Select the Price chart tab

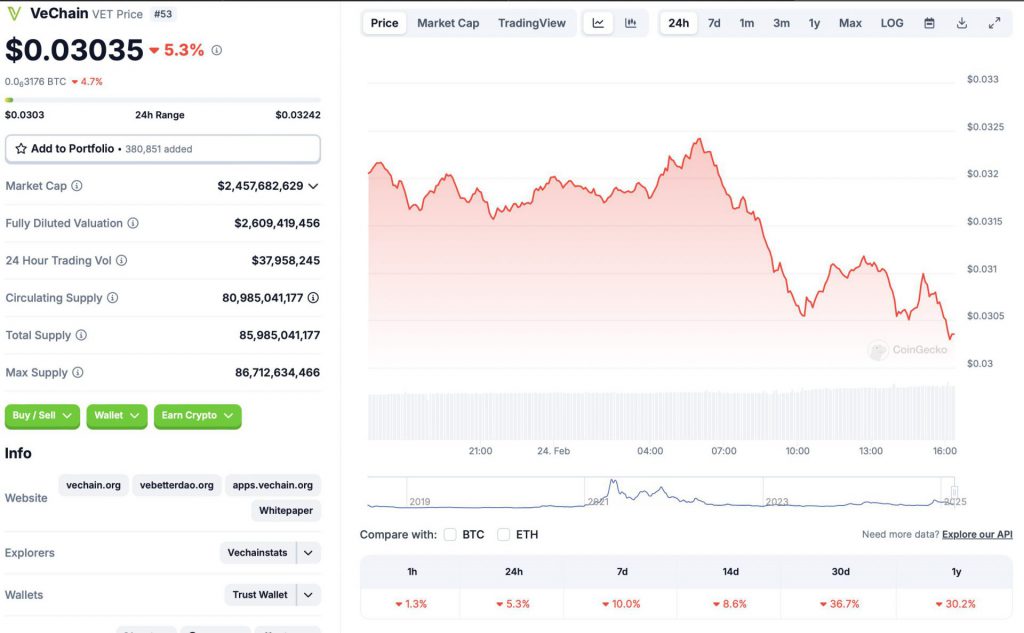coord(385,23)
